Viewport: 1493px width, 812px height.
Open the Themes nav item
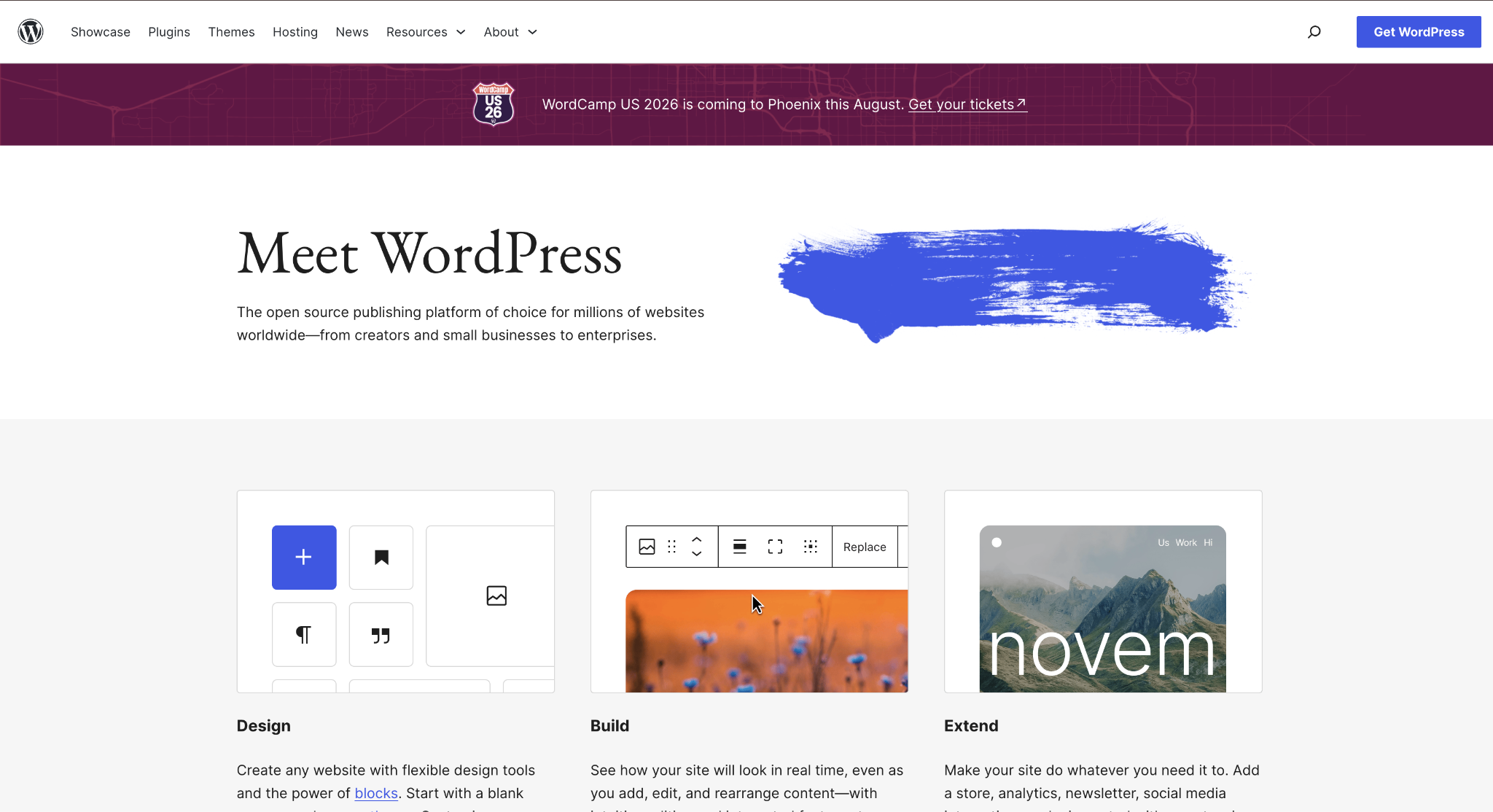point(231,32)
